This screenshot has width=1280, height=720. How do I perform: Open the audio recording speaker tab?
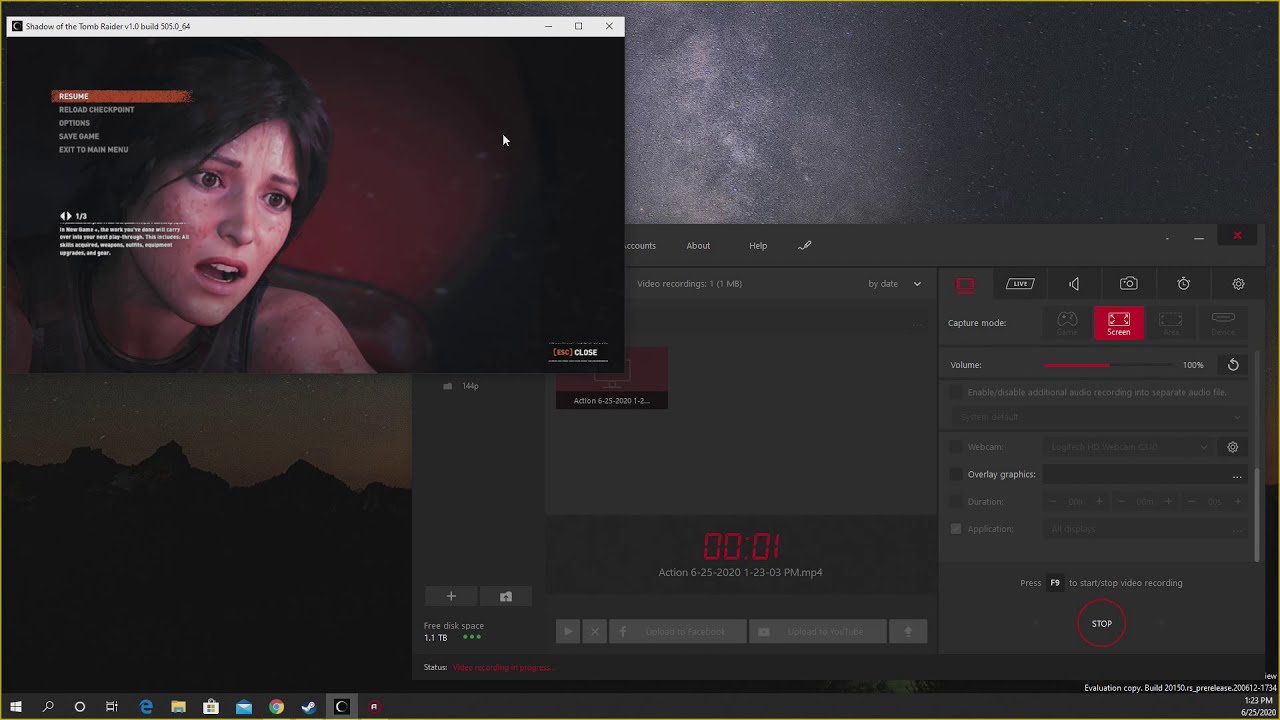point(1074,284)
